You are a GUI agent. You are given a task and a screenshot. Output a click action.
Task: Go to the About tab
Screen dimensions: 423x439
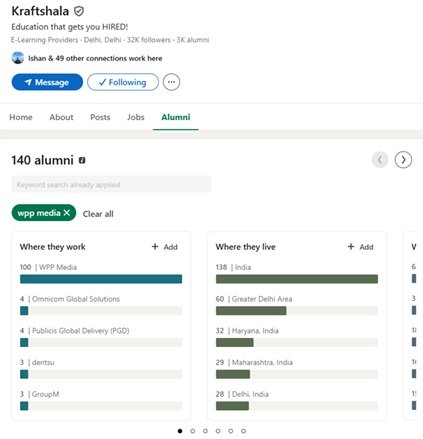tap(61, 117)
